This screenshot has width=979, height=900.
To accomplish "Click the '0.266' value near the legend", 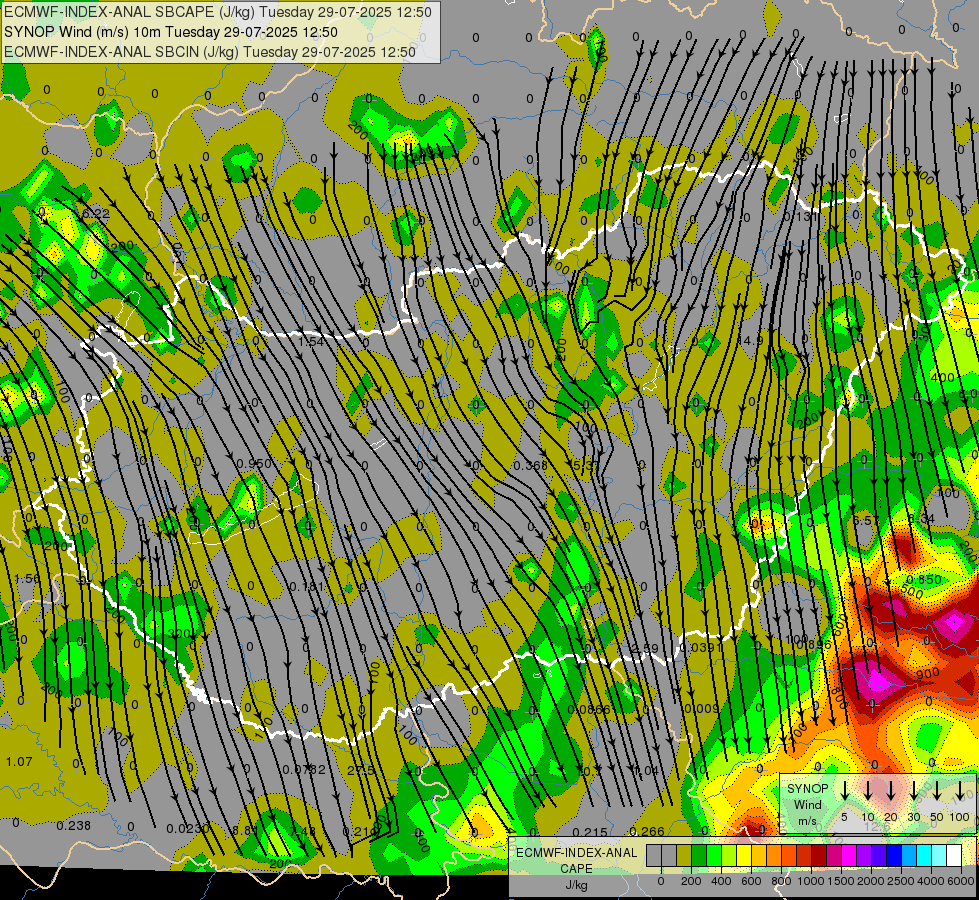I will point(647,831).
